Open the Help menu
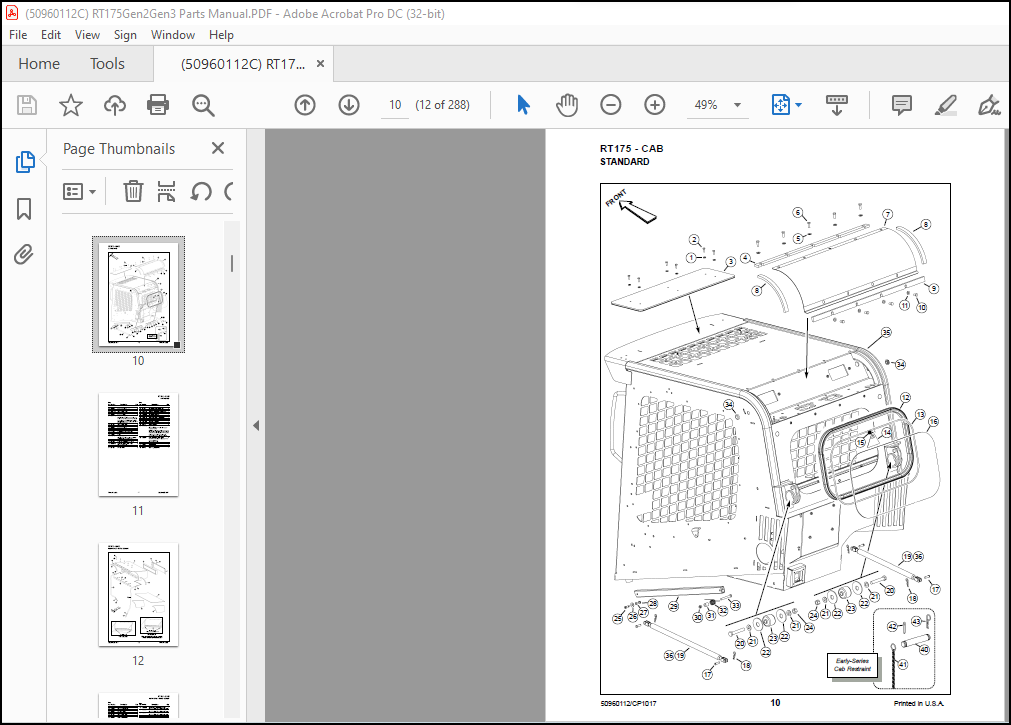Image resolution: width=1011 pixels, height=725 pixels. point(221,35)
